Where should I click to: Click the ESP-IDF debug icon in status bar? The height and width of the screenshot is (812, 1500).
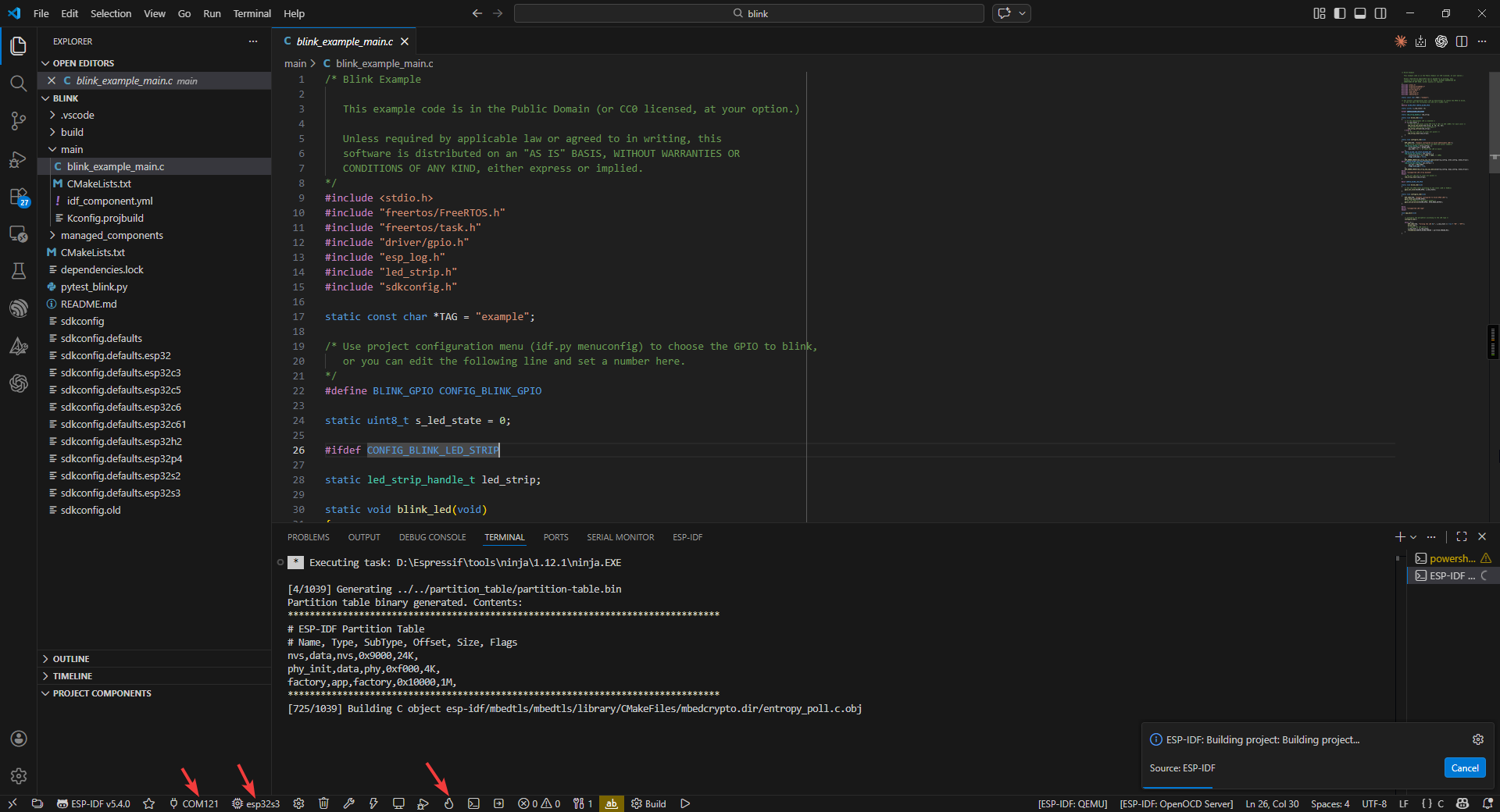pos(423,803)
